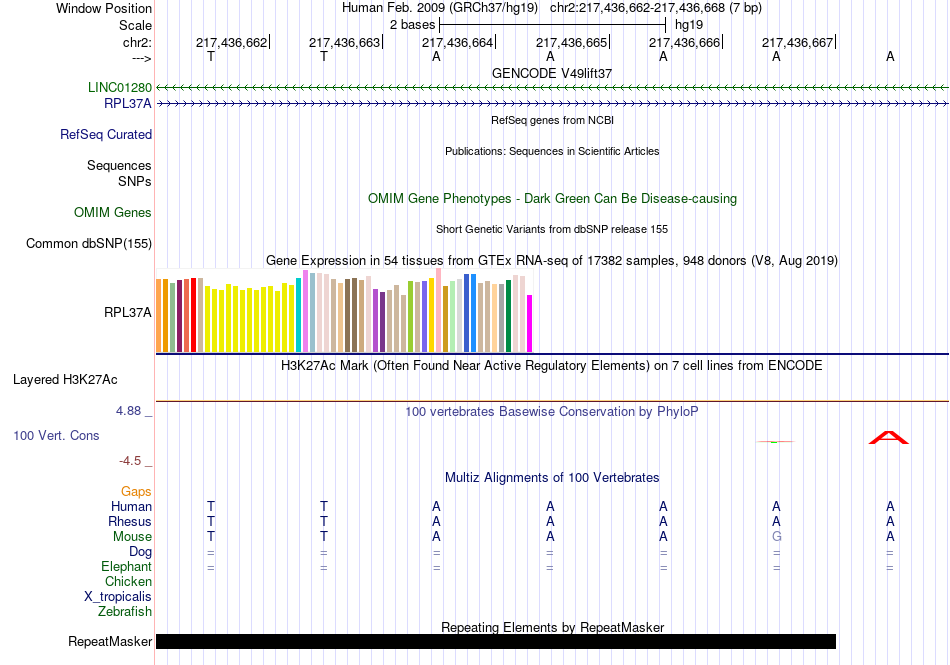Screen dimensions: 950x665
Task: Click the 217,436,666 ruler coordinate
Action: 685,42
